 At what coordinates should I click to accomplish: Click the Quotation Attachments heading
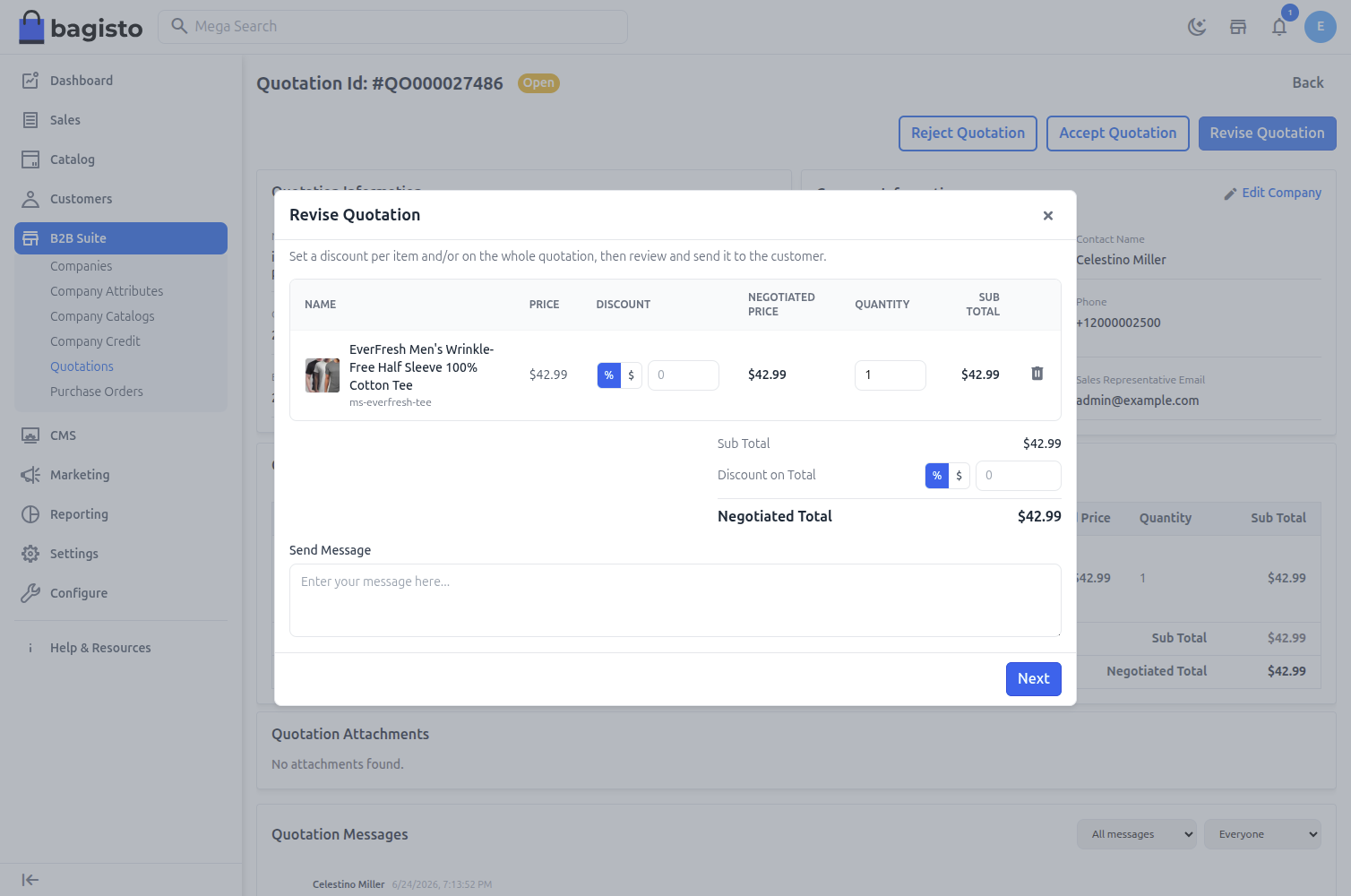(350, 734)
